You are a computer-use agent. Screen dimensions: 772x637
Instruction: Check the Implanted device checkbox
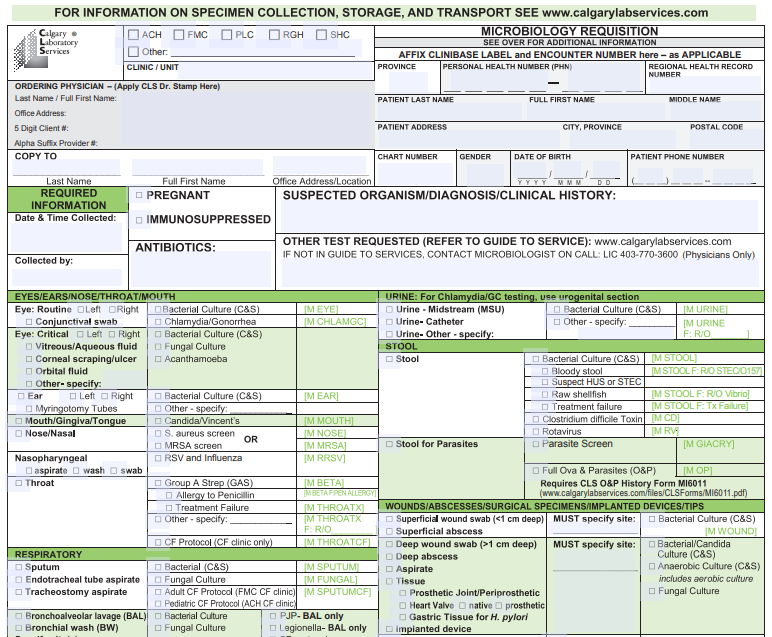coord(389,629)
